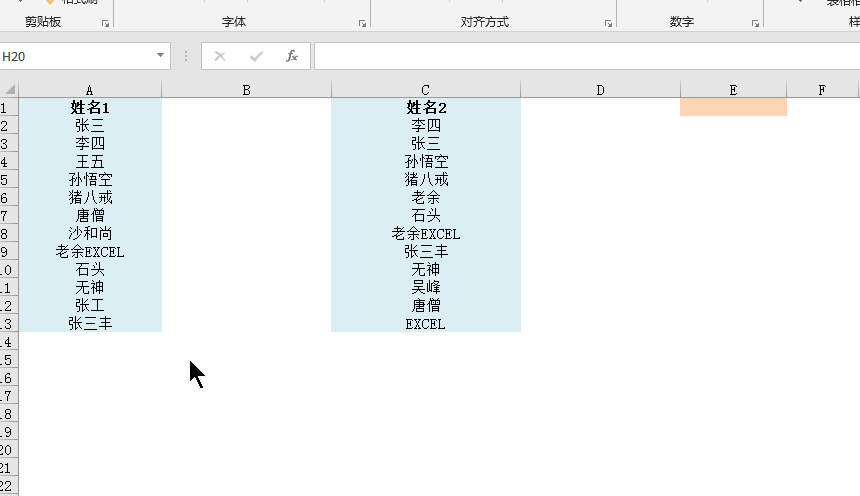
Task: Select column C header
Action: [426, 89]
